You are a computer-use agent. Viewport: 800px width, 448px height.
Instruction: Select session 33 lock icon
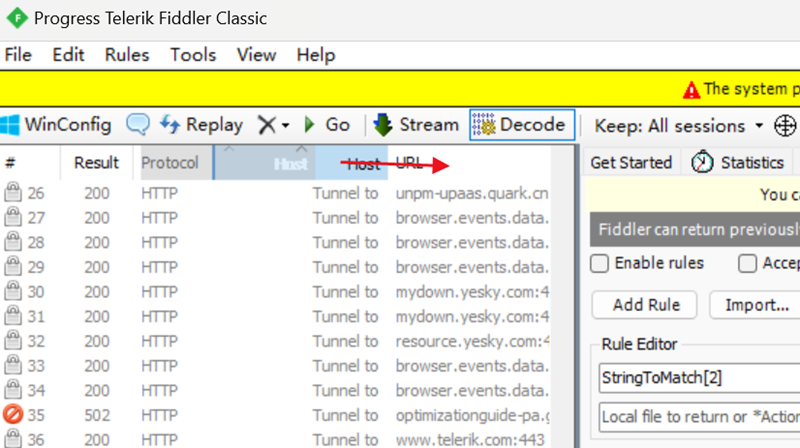click(x=13, y=365)
